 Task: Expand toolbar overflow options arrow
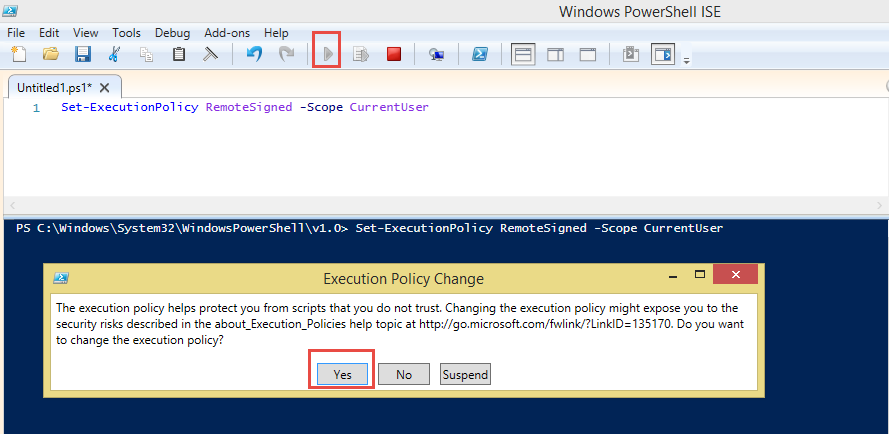click(686, 60)
